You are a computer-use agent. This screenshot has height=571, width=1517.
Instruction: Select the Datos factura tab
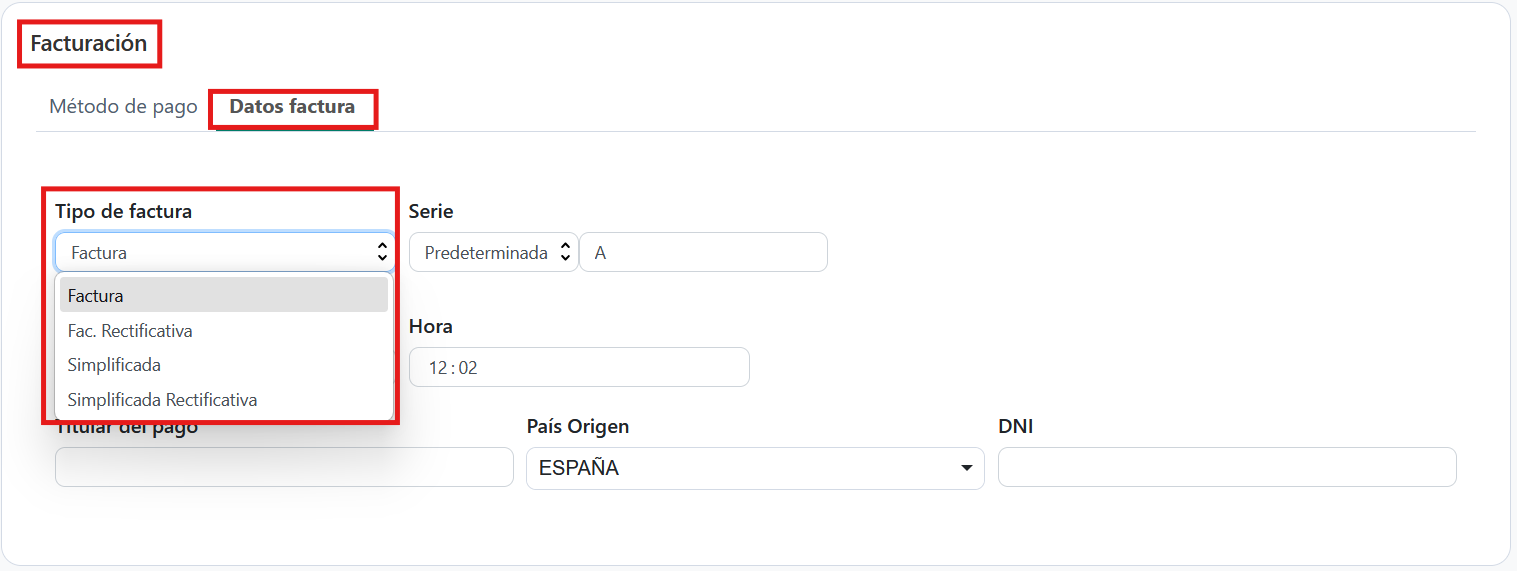pos(292,107)
